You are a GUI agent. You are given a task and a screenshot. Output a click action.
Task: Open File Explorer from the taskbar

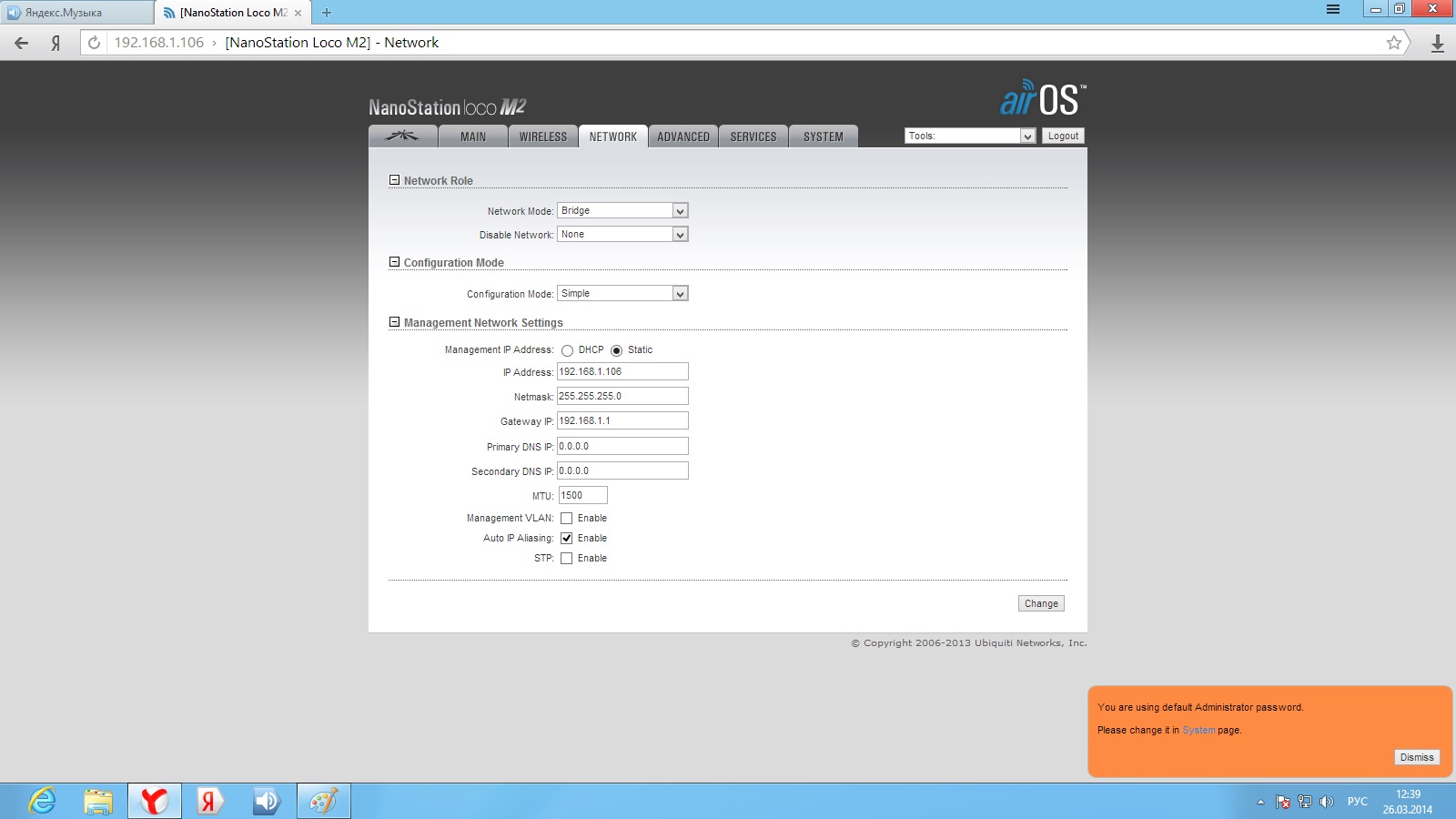click(98, 801)
